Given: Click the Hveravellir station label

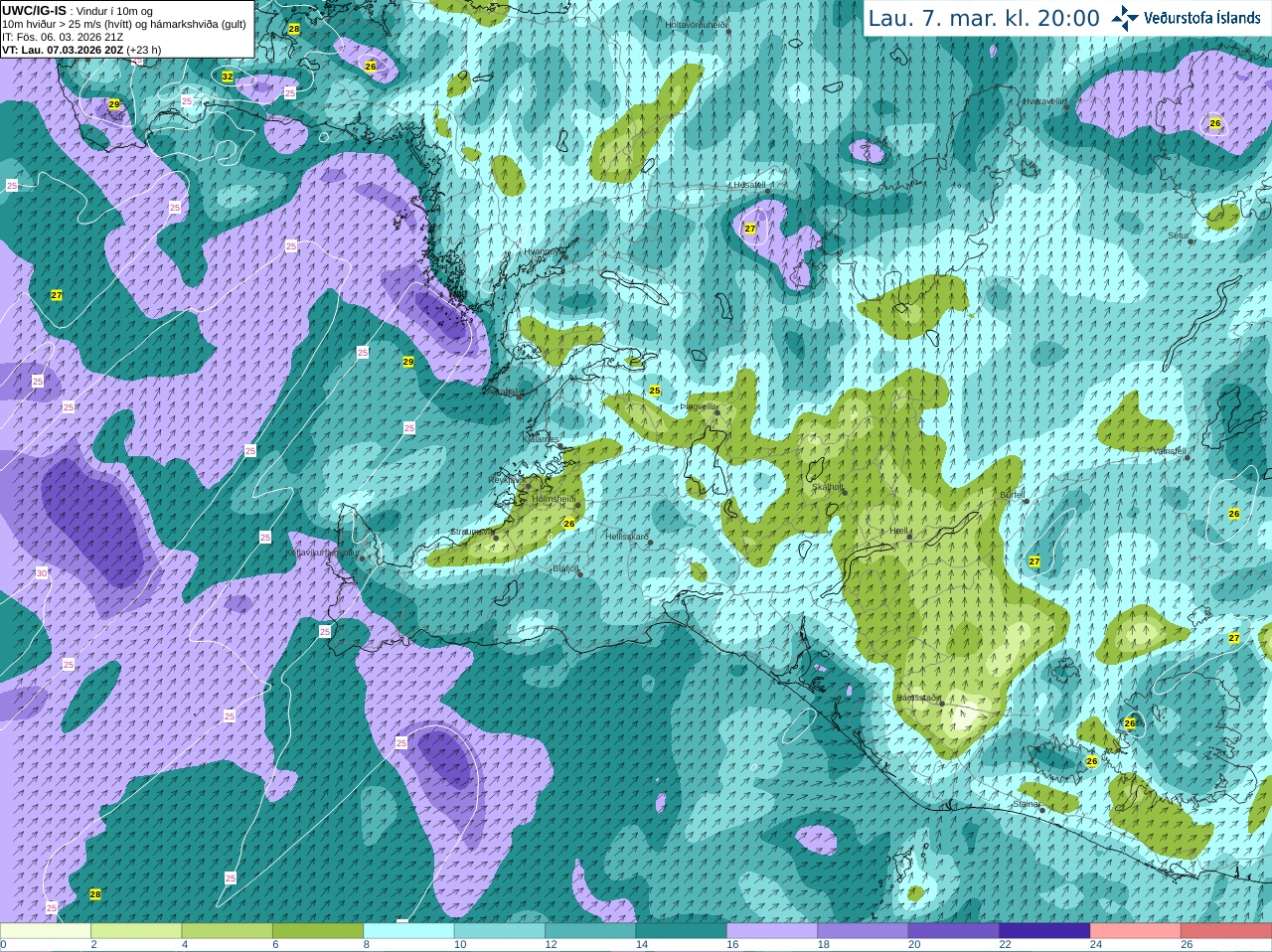Looking at the screenshot, I should (1044, 101).
